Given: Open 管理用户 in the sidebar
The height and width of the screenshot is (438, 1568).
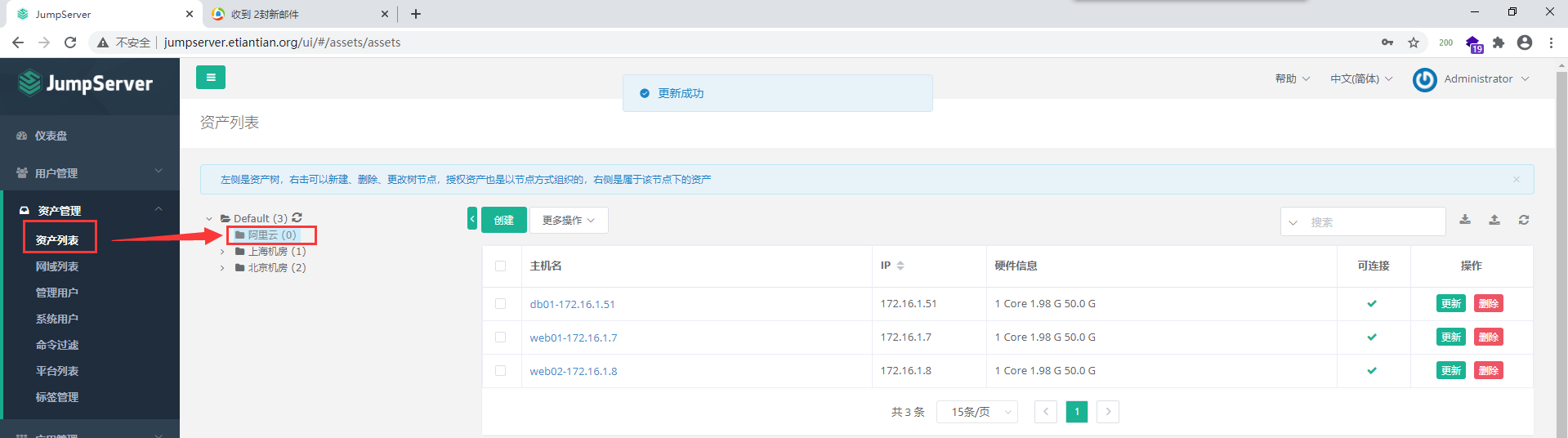Looking at the screenshot, I should pos(57,293).
